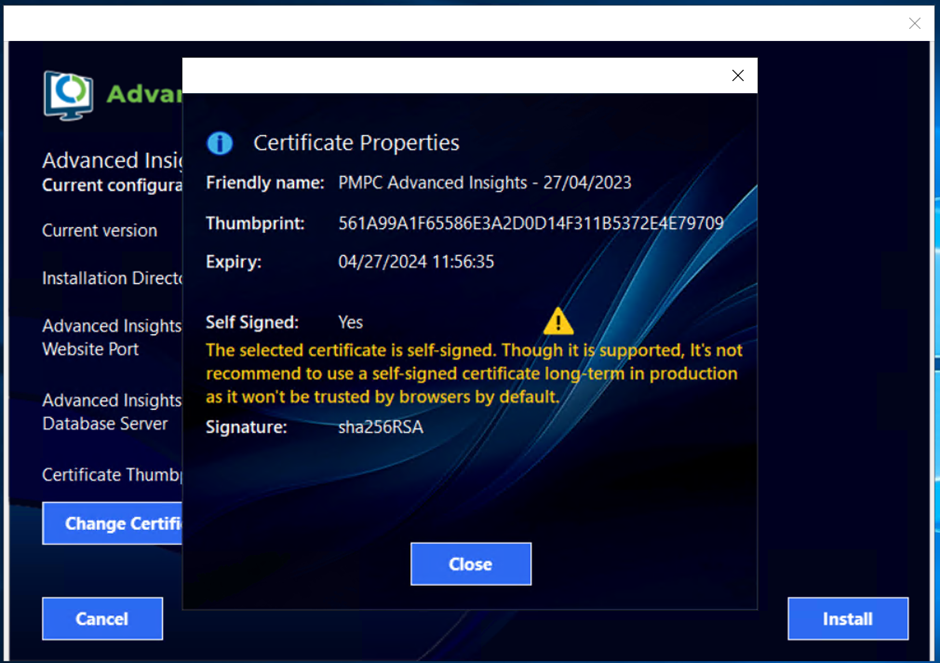Click the Advanced Insights monitor logo
The width and height of the screenshot is (940, 663).
coord(68,95)
